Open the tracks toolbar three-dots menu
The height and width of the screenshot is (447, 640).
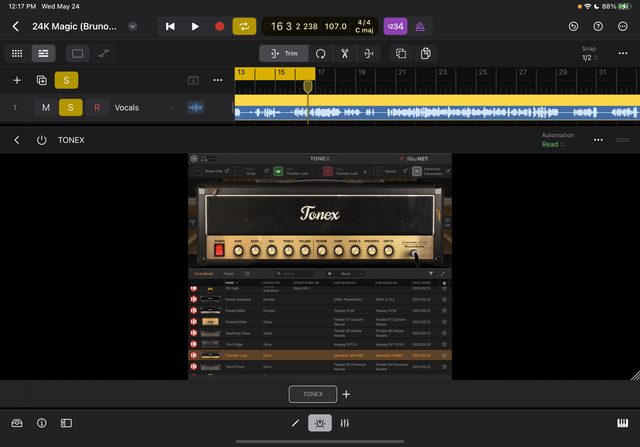point(623,53)
